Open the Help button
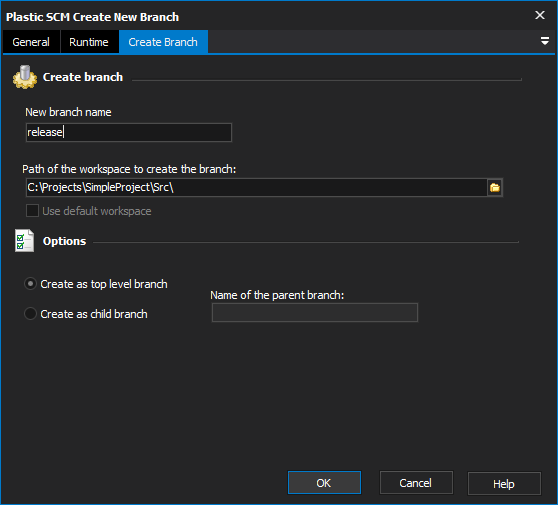558x505 pixels. pos(504,484)
